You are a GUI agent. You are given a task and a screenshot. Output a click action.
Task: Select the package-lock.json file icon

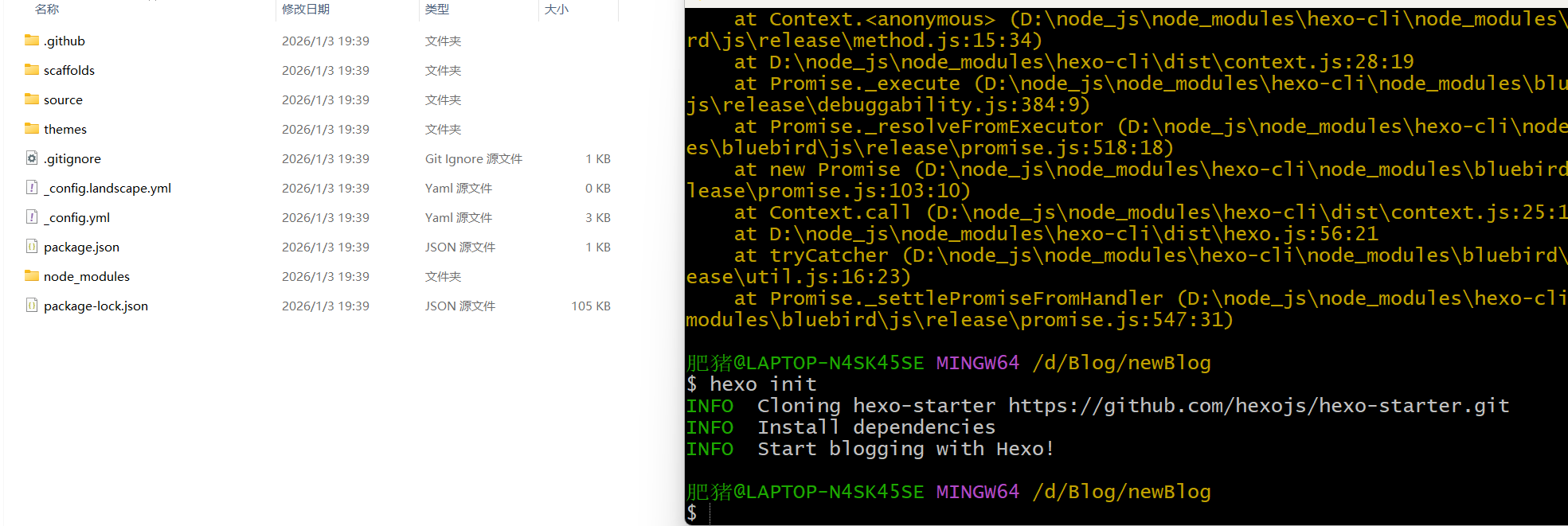(32, 306)
